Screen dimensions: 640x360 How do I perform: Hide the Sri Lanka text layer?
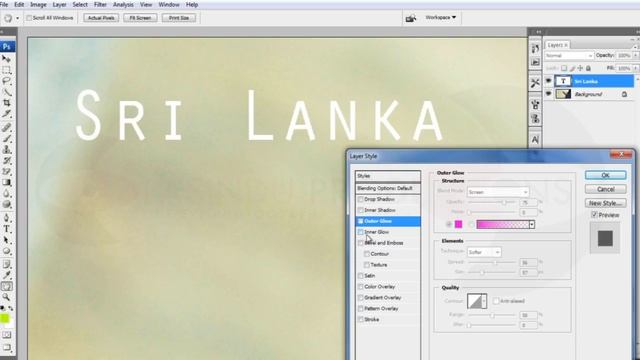(x=548, y=81)
